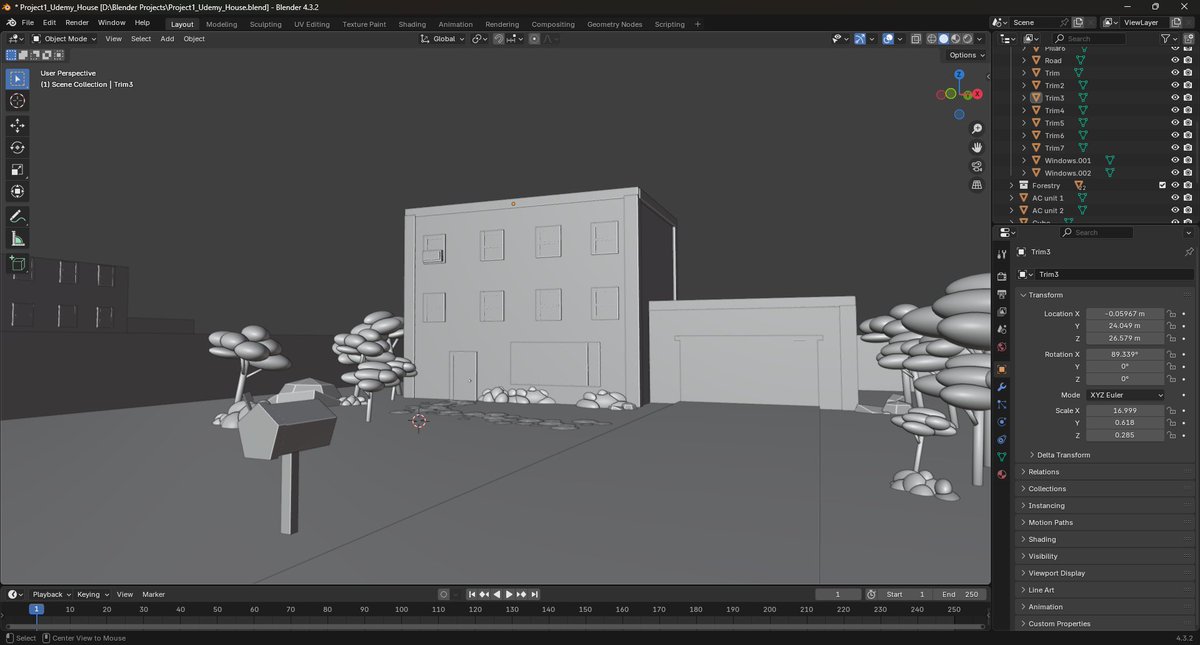Open the timeline Marker menu
The image size is (1200, 645).
pos(153,594)
